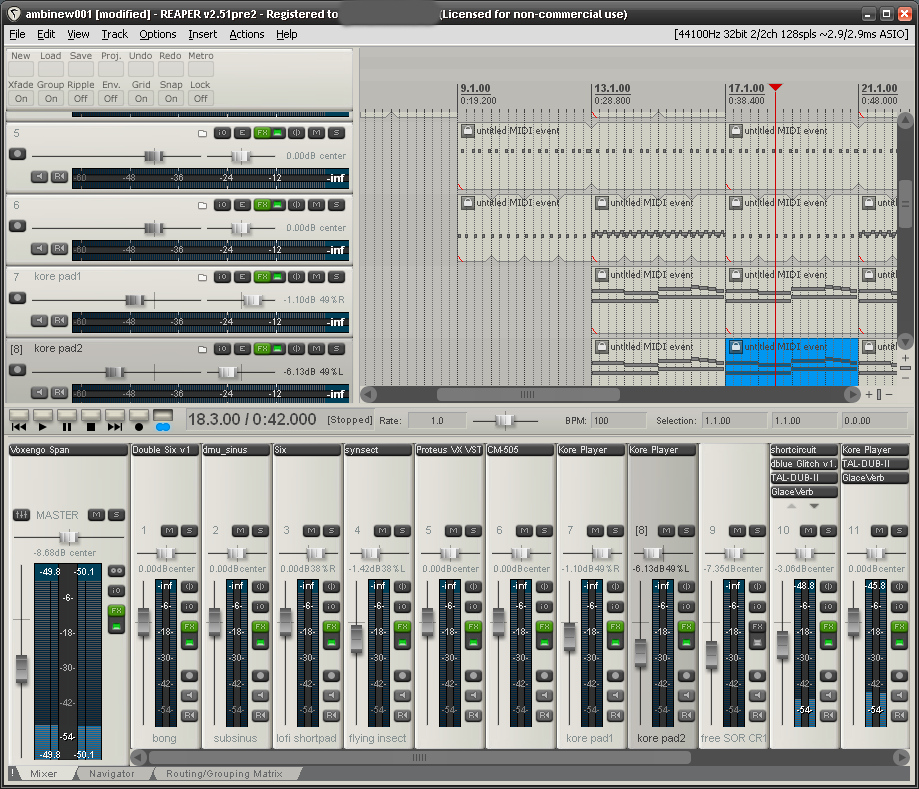
Task: Open the Insert menu
Action: point(202,34)
